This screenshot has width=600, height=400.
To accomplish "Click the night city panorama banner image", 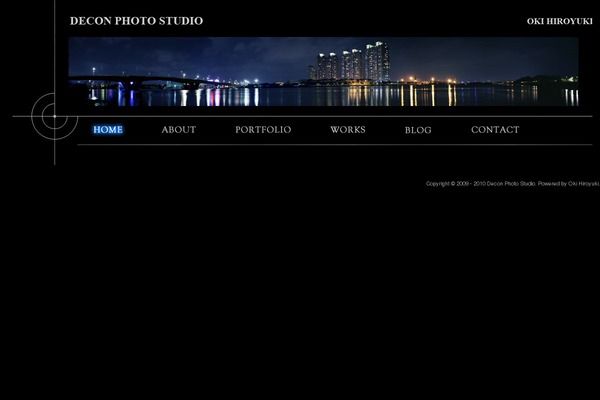I will point(323,72).
